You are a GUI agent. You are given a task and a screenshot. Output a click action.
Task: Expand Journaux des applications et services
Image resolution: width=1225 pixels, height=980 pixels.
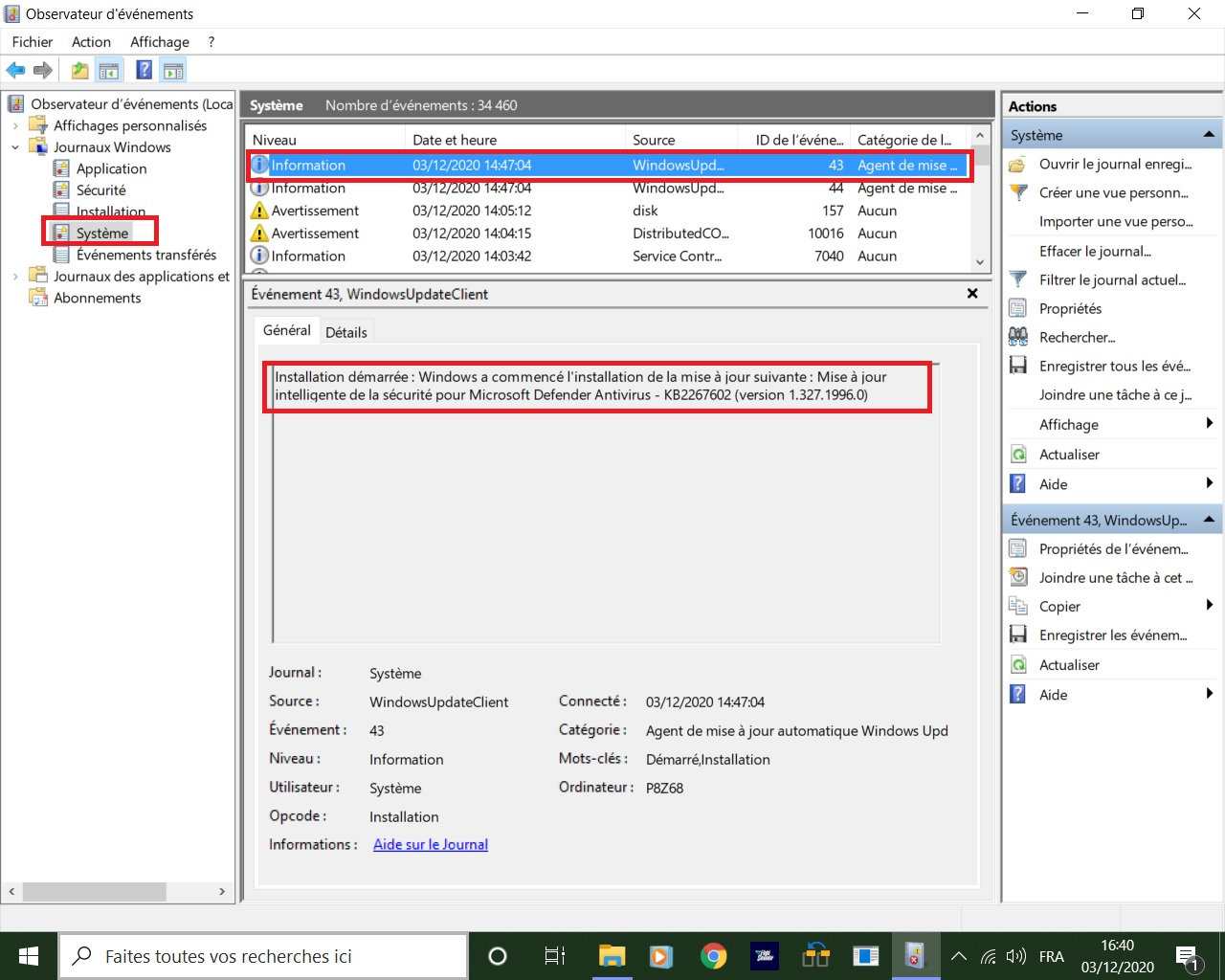tap(15, 277)
